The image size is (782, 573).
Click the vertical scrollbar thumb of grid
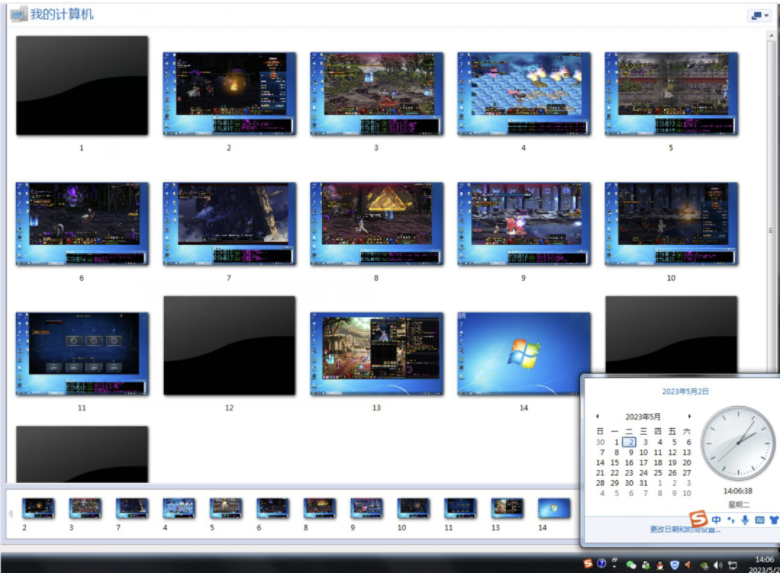[x=772, y=230]
